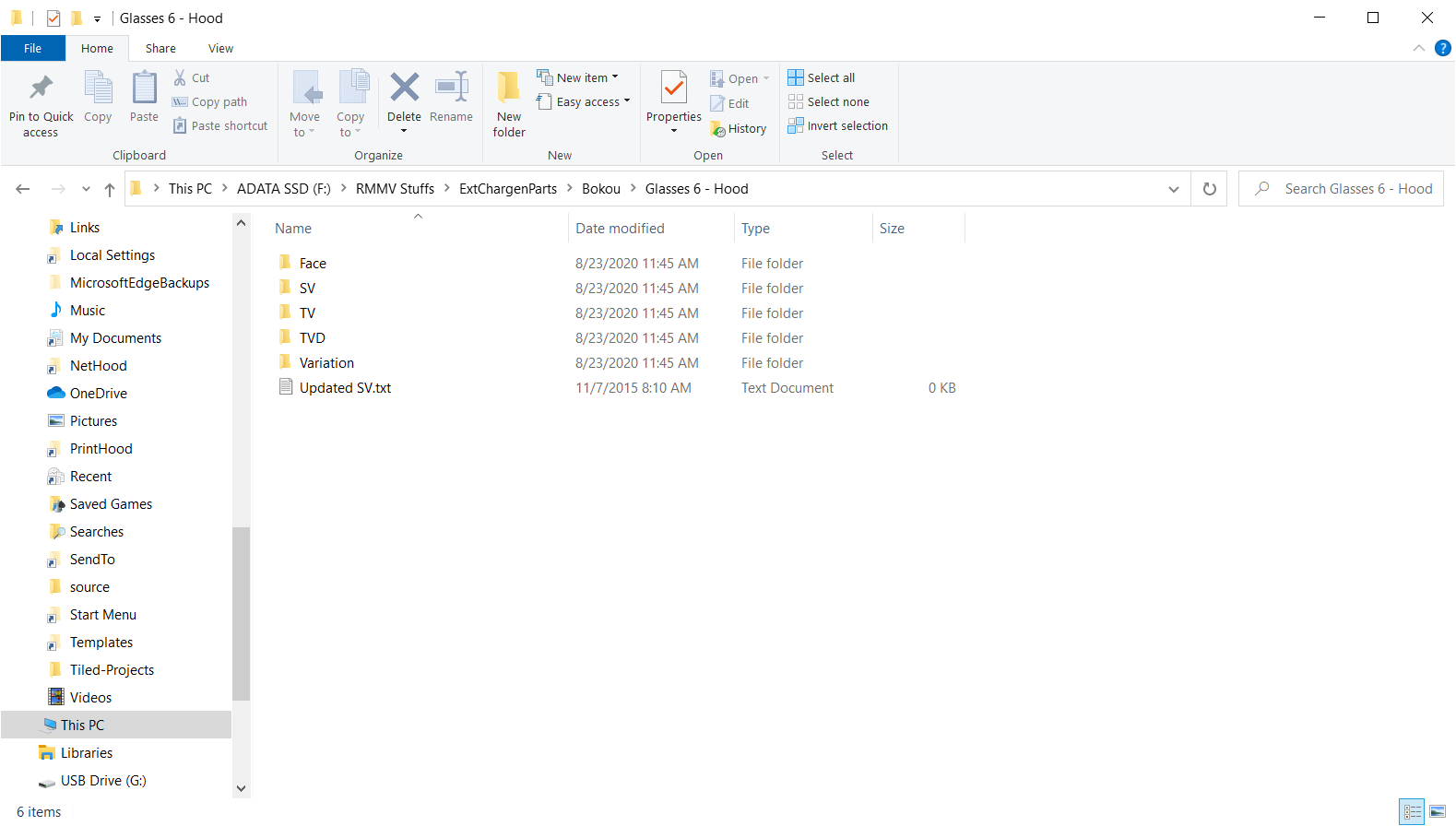Sort files by Type column

[755, 229]
